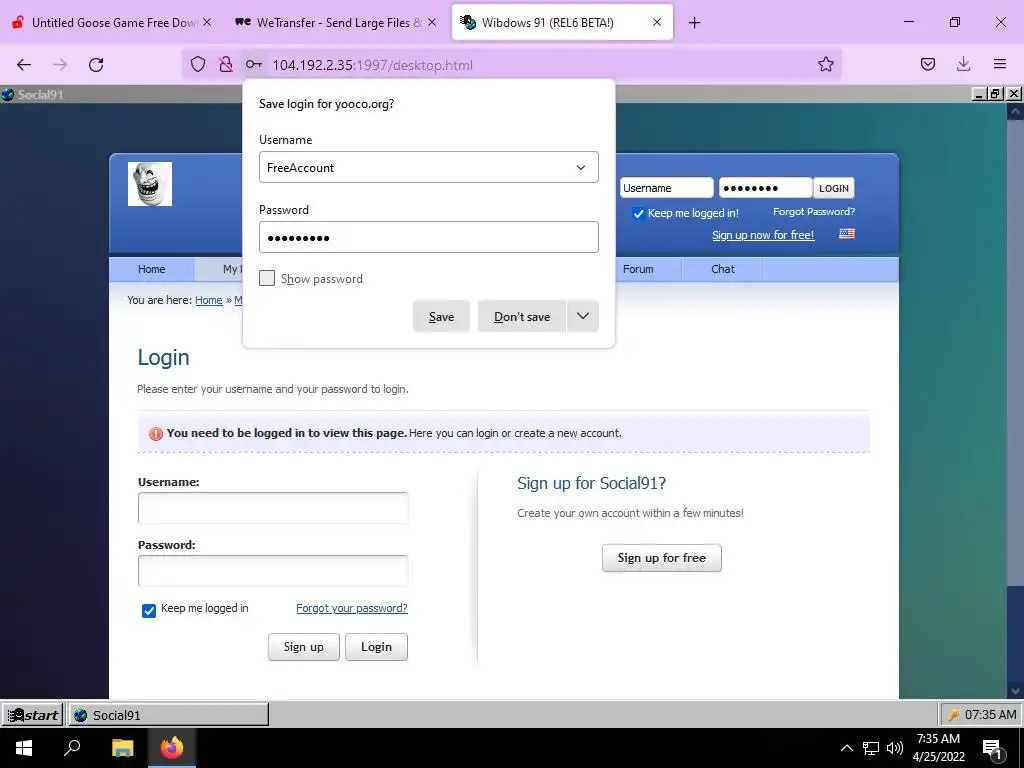
Task: Click the Social91 scrollbar down arrow
Action: [x=1015, y=690]
